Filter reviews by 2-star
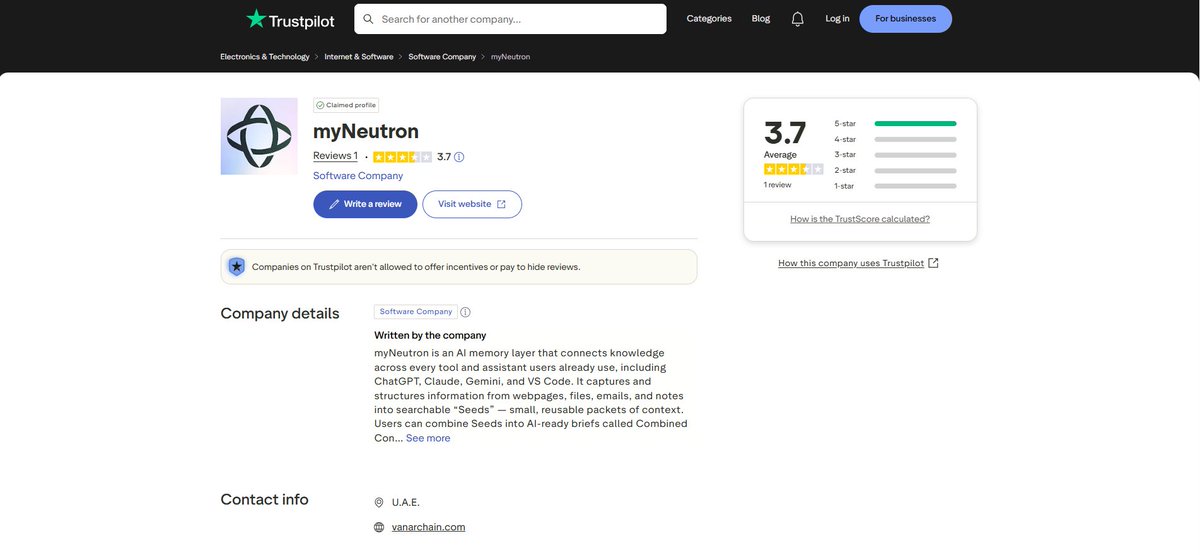 (x=895, y=170)
